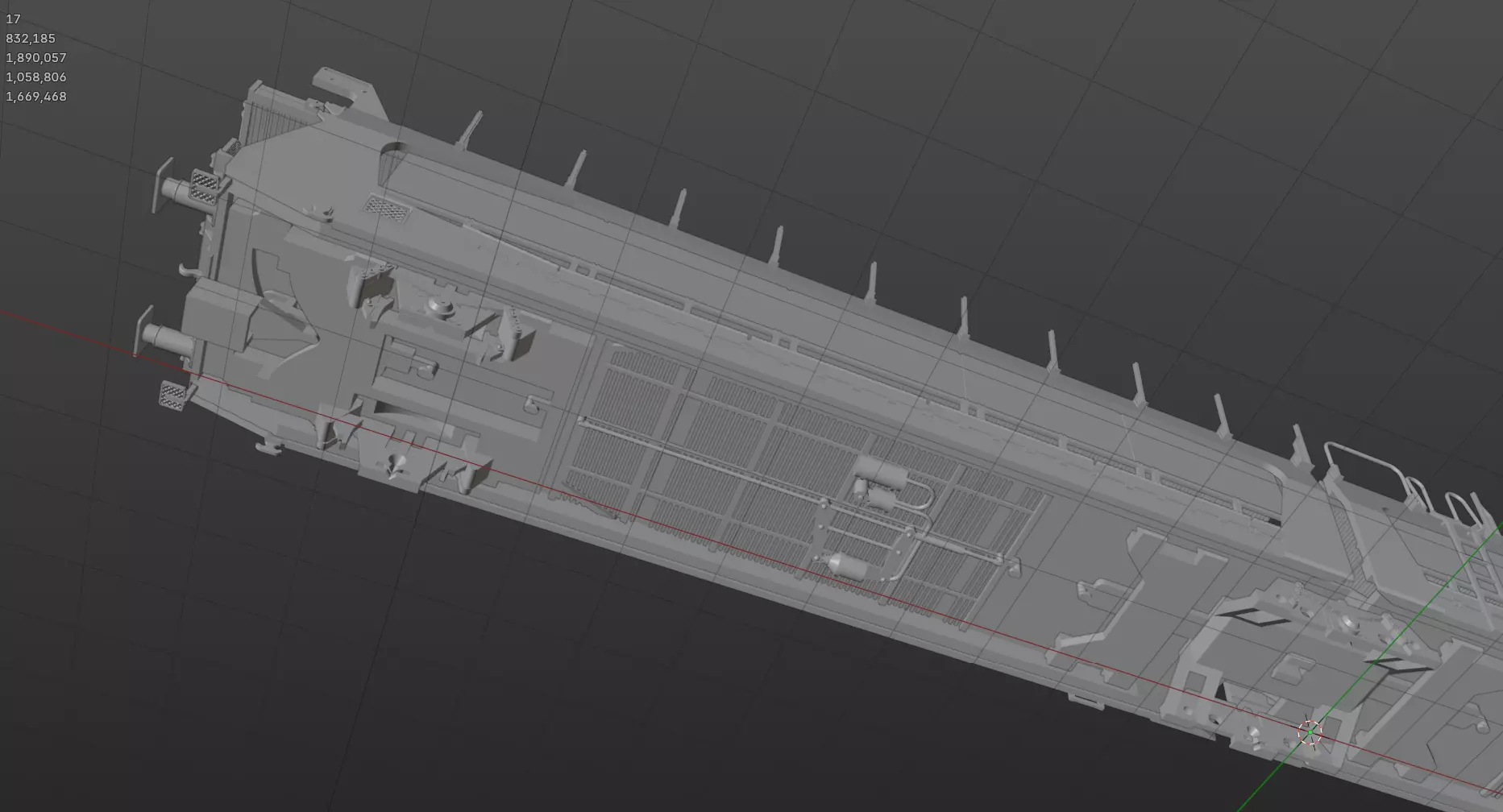1503x812 pixels.
Task: Click the small mesh grille on the underside
Action: click(388, 206)
